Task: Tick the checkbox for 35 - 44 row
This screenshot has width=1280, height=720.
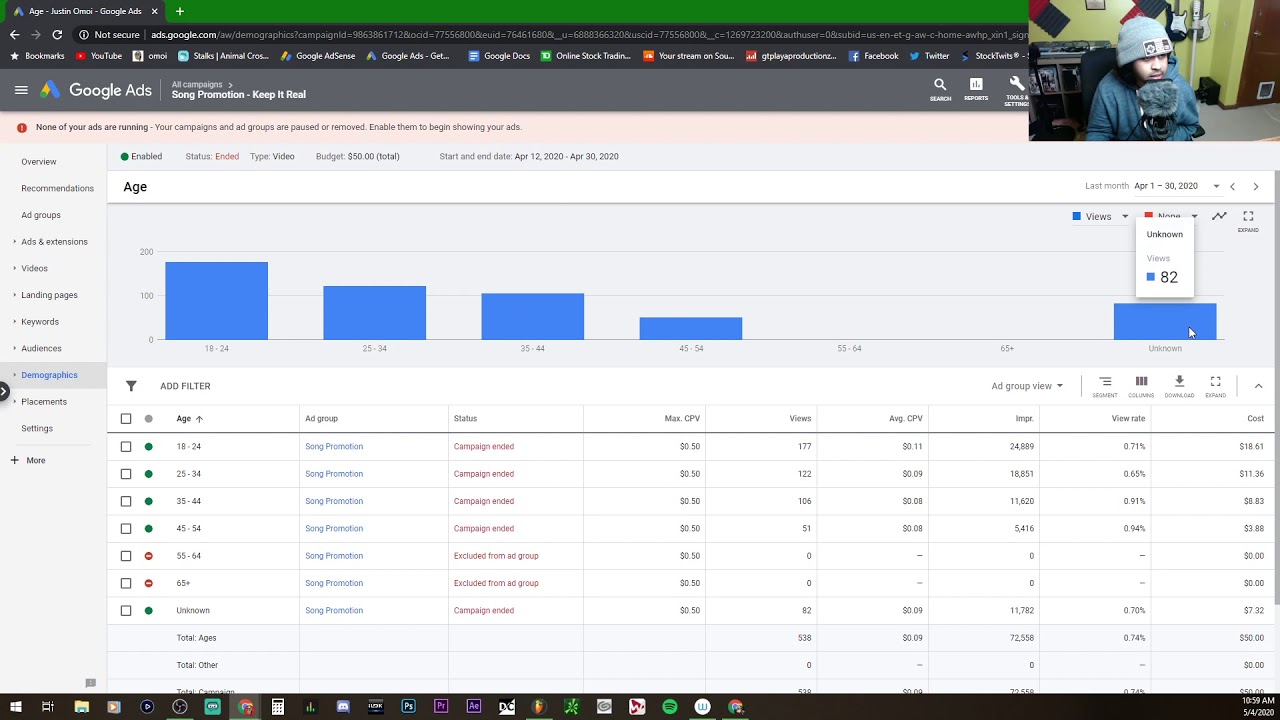Action: 126,501
